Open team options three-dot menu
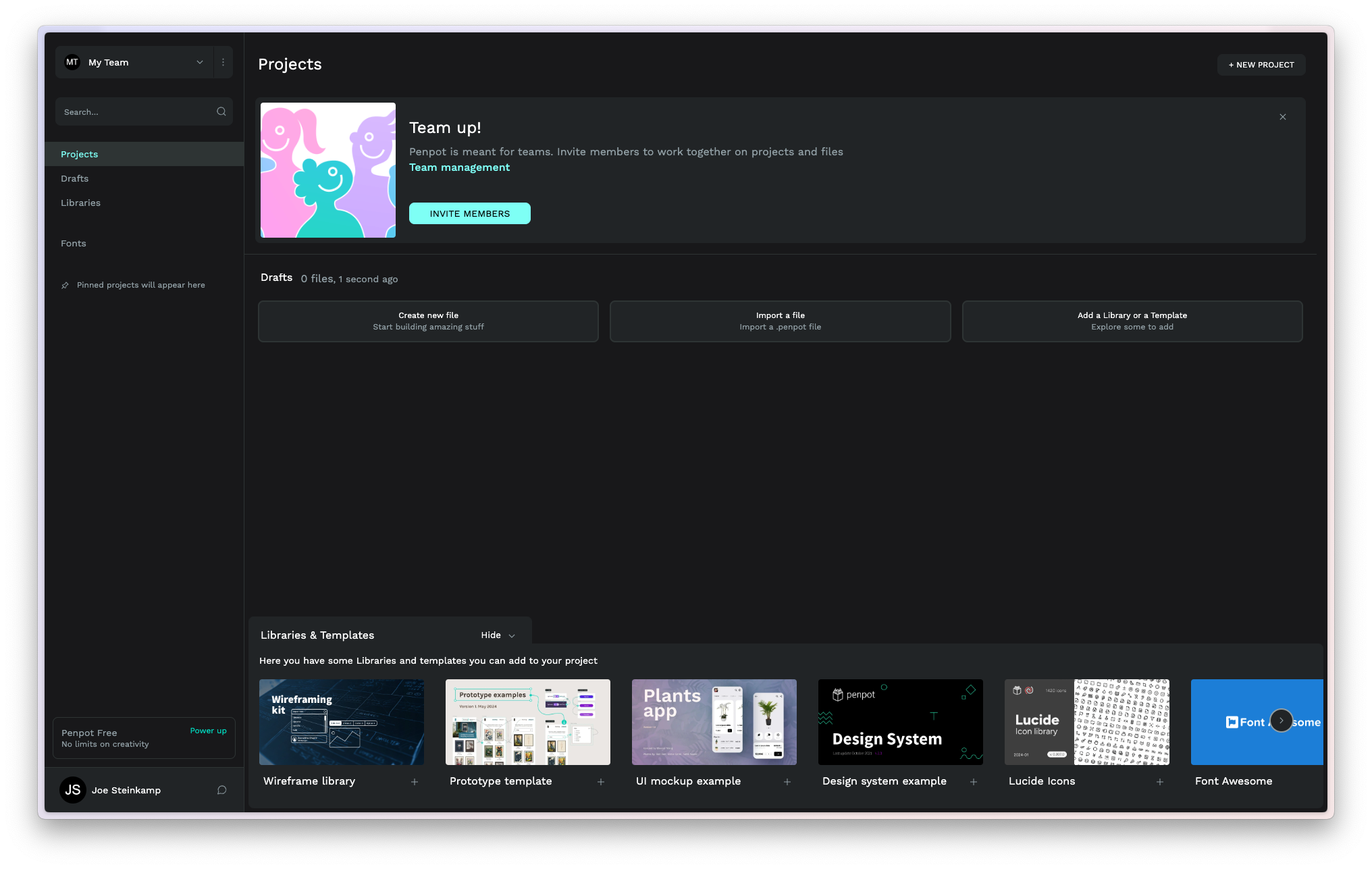 [223, 62]
